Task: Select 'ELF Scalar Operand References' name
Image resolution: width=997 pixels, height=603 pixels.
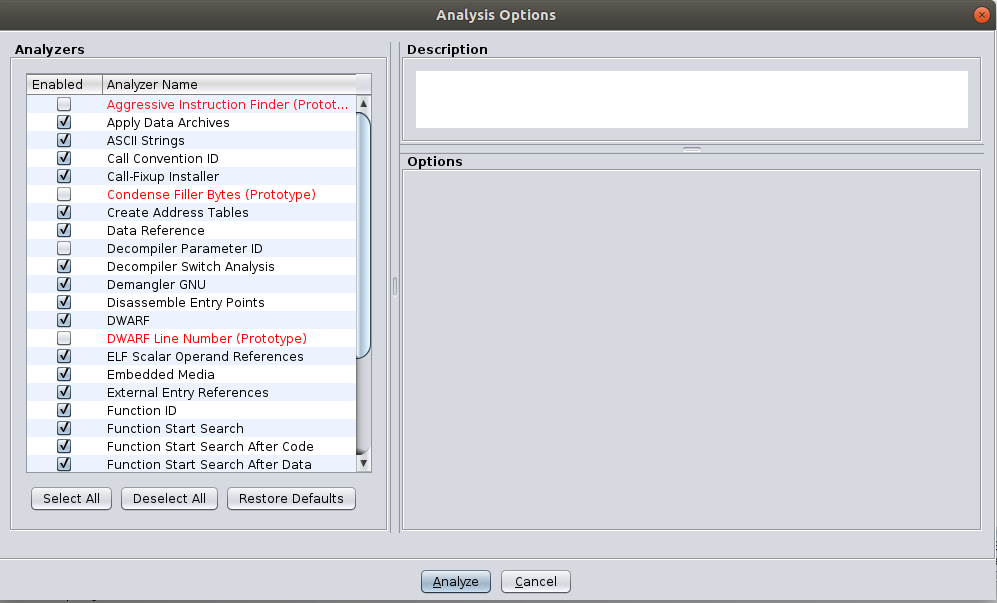Action: [x=205, y=357]
